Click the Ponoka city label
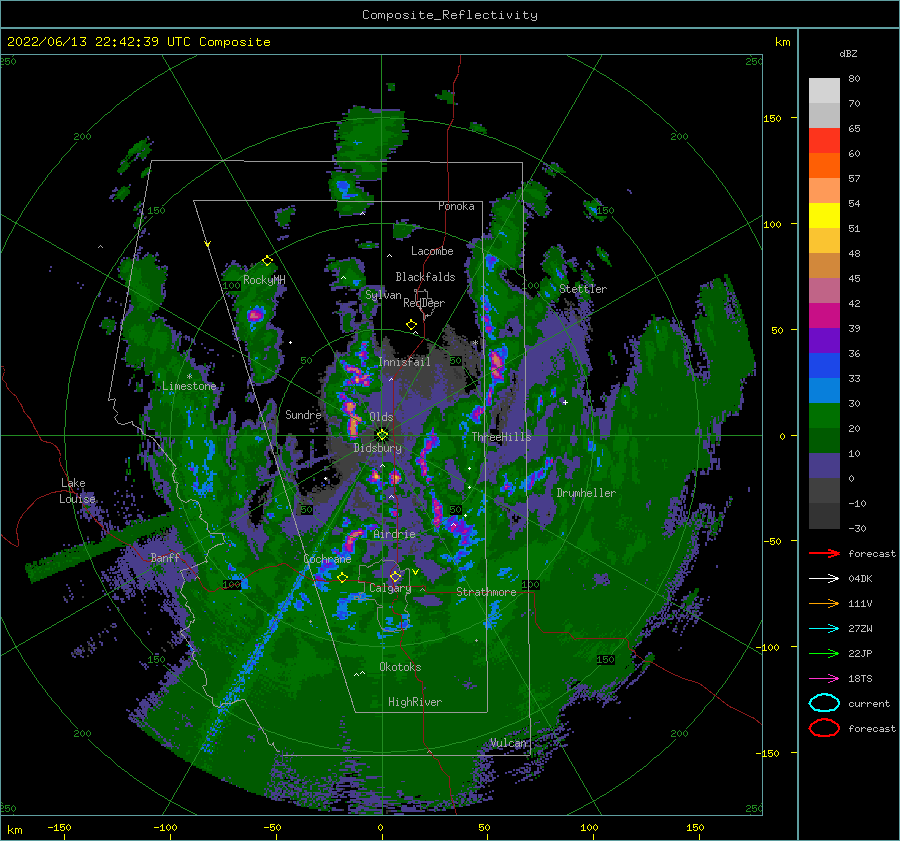This screenshot has width=900, height=841. (456, 206)
